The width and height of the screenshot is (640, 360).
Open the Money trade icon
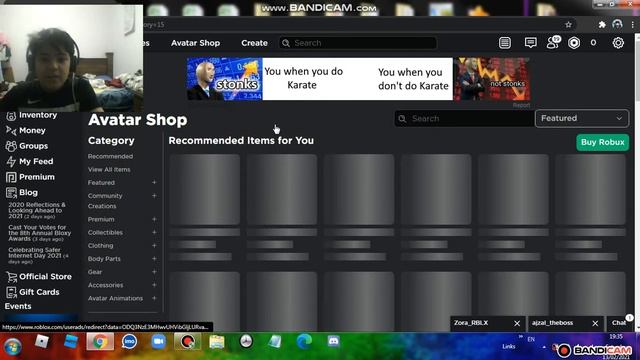11,131
